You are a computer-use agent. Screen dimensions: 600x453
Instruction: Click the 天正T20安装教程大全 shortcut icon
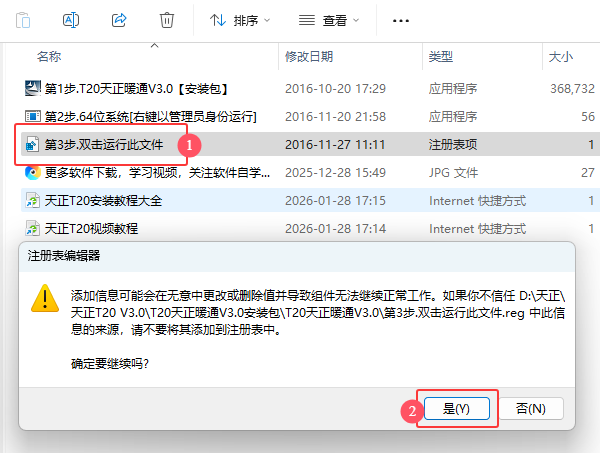point(33,200)
